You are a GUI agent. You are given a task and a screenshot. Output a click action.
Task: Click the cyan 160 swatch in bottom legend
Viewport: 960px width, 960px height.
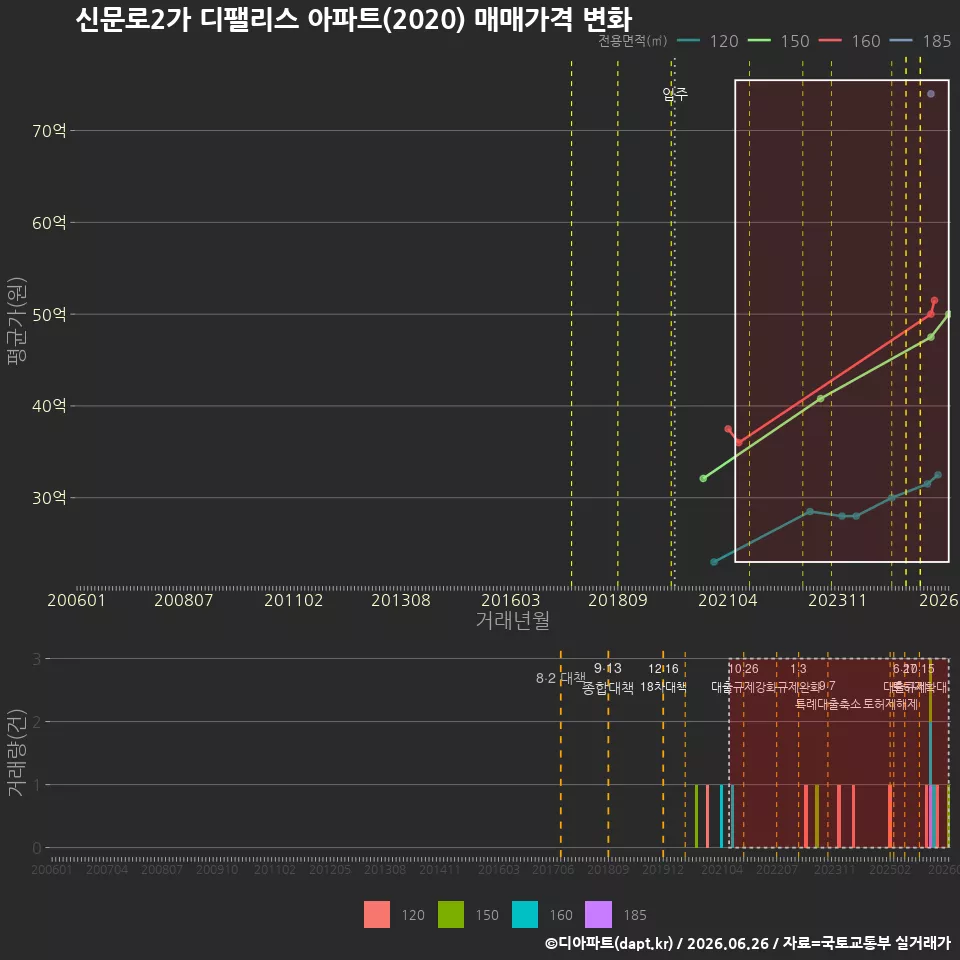click(x=525, y=914)
